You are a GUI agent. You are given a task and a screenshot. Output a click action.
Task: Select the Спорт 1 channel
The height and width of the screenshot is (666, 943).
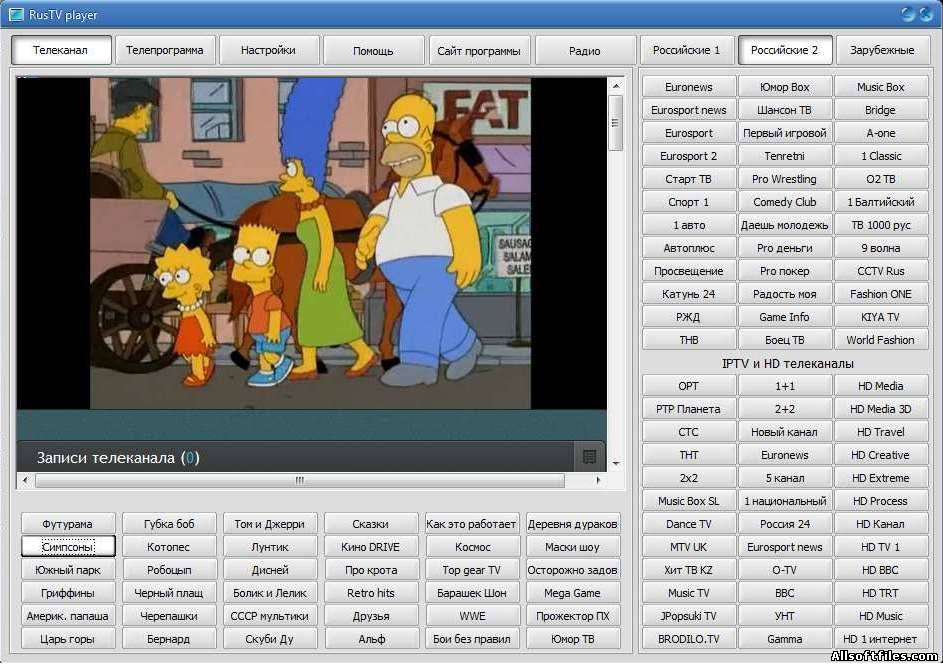pos(689,202)
